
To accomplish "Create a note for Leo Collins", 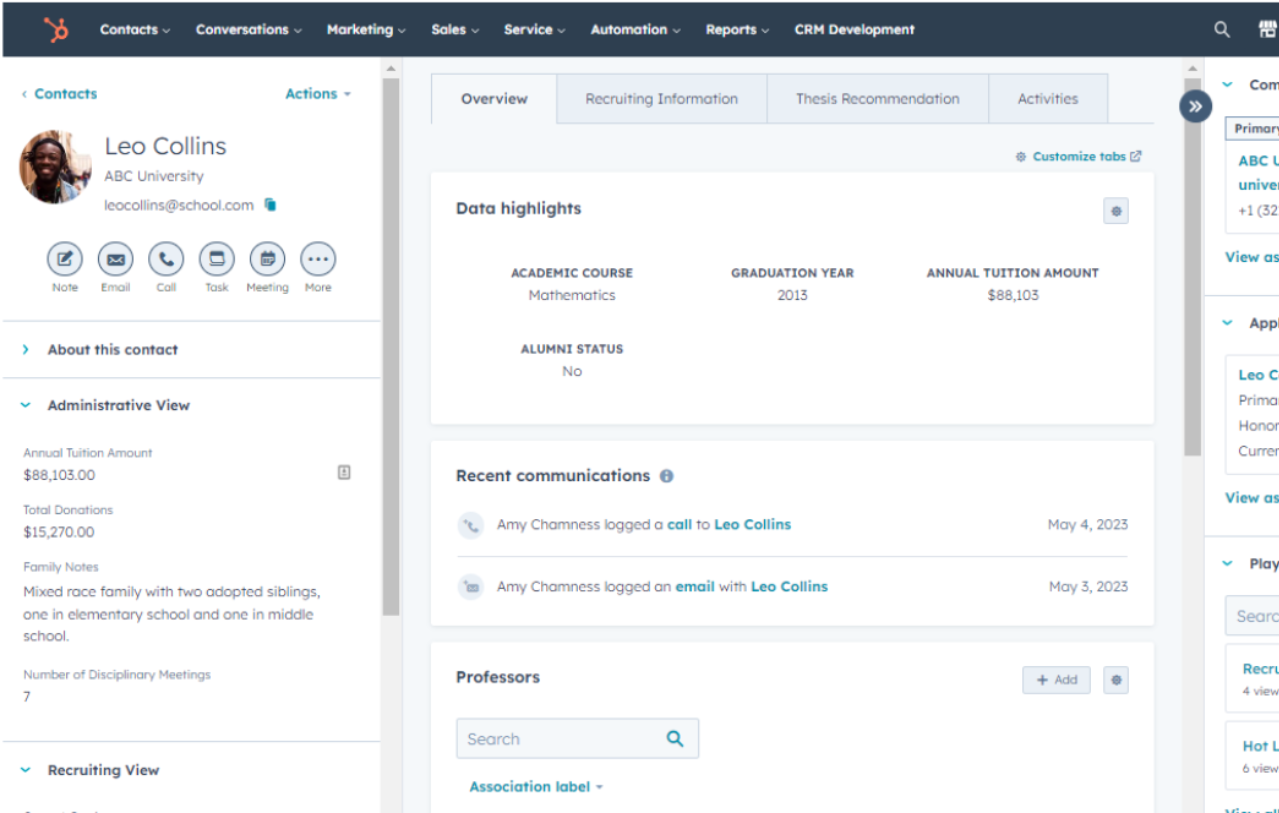I will tap(64, 261).
